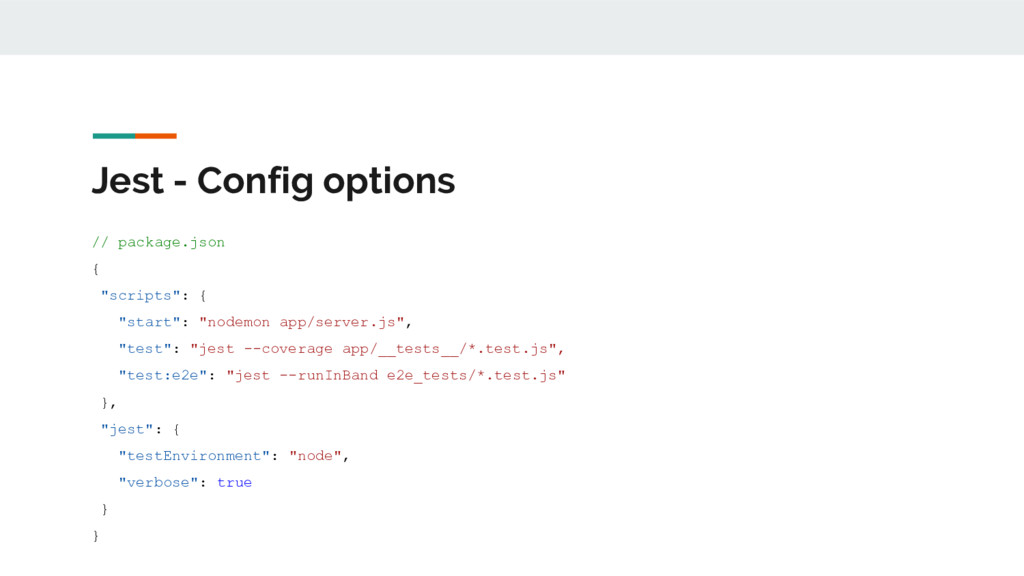The image size is (1024, 576).
Task: Click the jest --runInBand command string
Action: pyautogui.click(x=396, y=376)
